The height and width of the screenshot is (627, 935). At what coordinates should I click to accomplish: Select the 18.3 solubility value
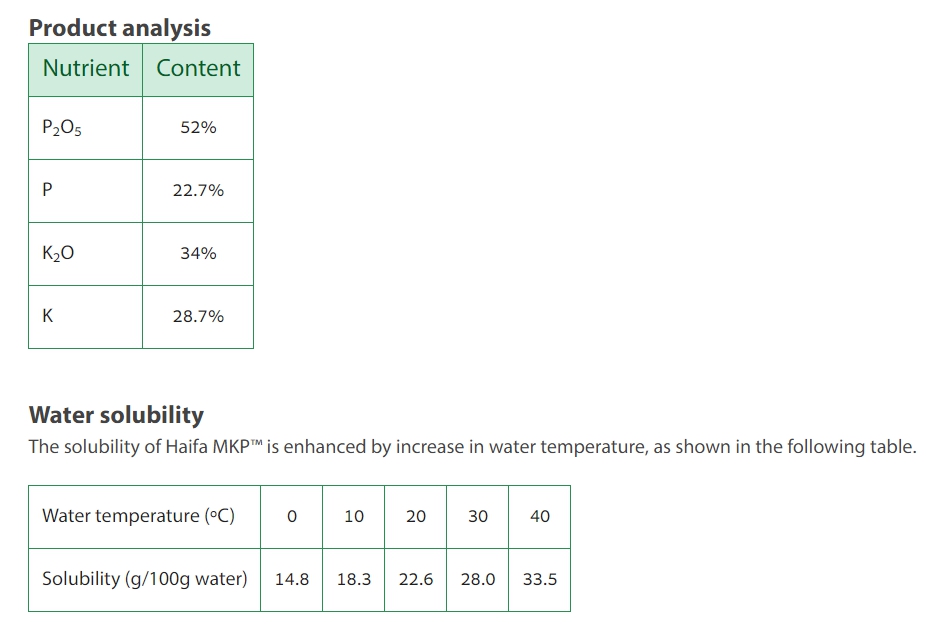click(x=354, y=579)
